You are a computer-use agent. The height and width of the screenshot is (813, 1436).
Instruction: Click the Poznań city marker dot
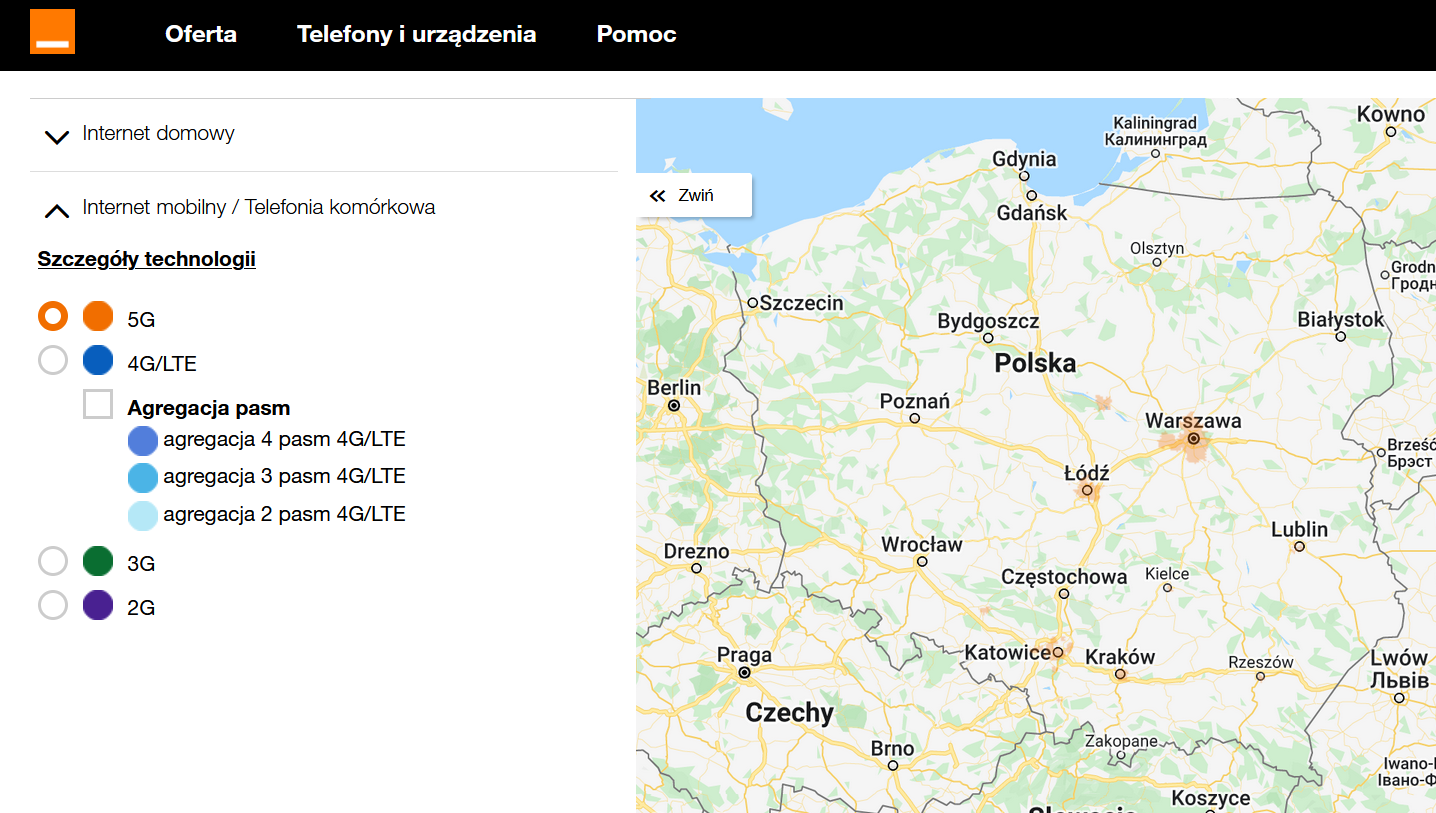click(914, 418)
